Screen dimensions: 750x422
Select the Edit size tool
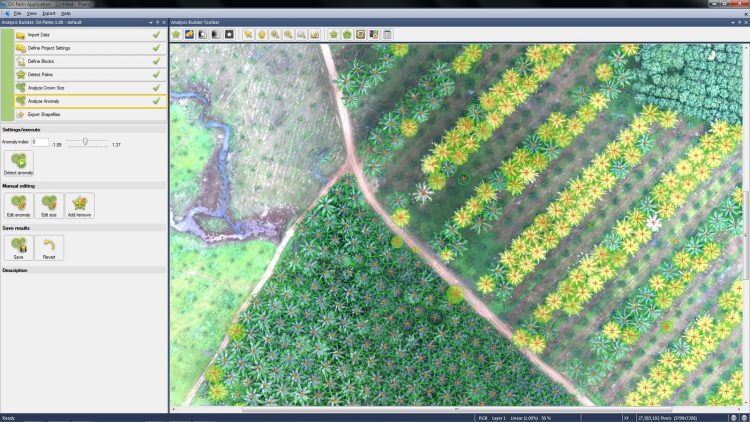click(x=49, y=205)
